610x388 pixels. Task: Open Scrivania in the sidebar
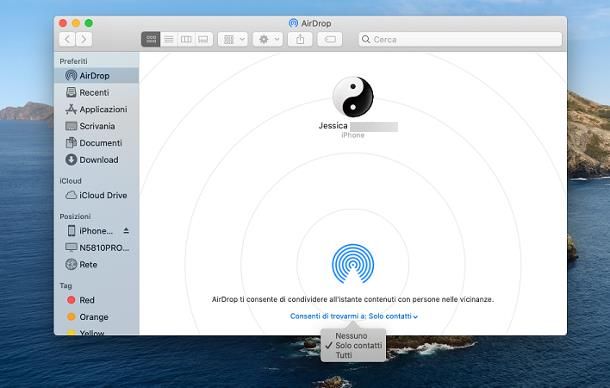(96, 126)
